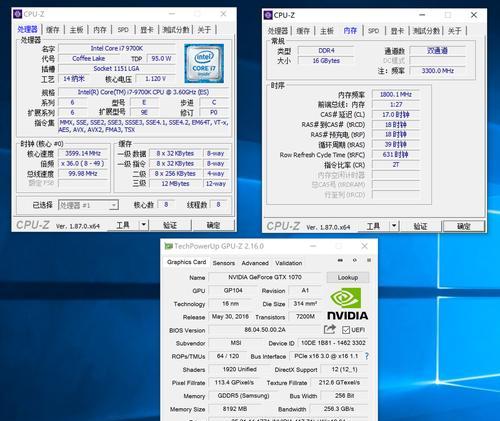Image resolution: width=500 pixels, height=421 pixels.
Task: Open 测试分数 tab in left CPU-Z
Action: click(x=176, y=30)
